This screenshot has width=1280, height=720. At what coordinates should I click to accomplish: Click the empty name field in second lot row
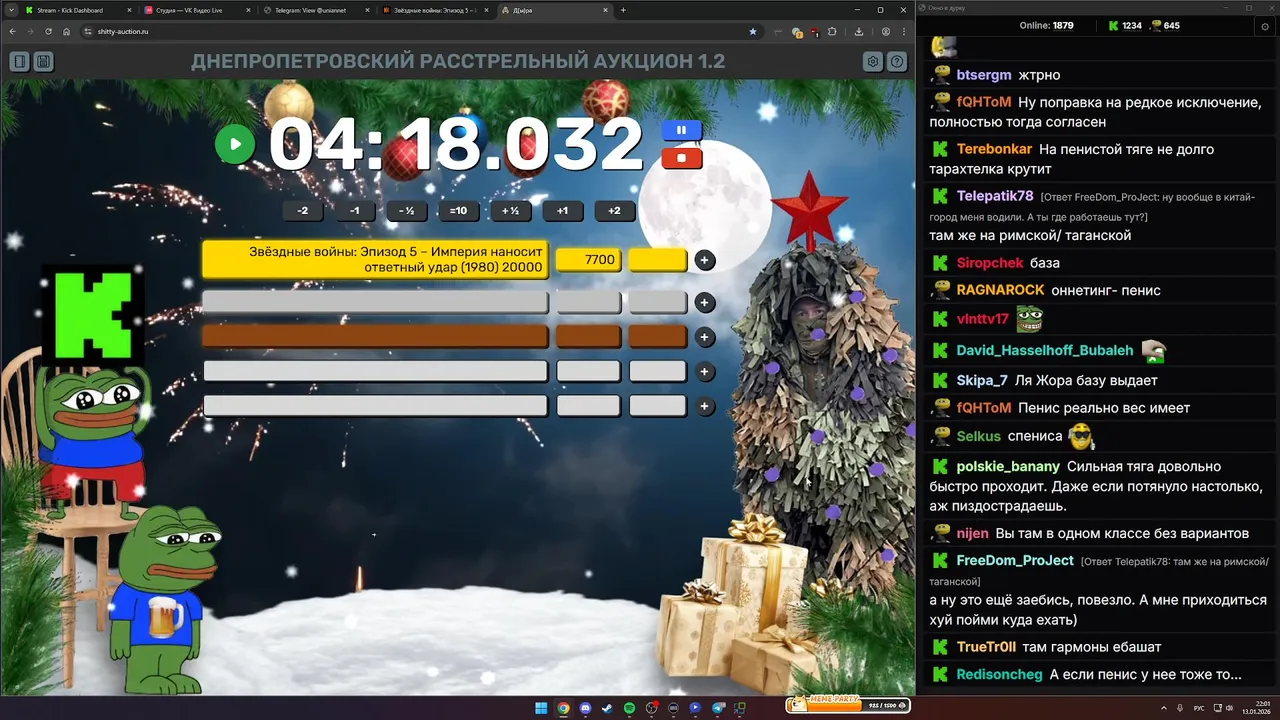pyautogui.click(x=375, y=302)
